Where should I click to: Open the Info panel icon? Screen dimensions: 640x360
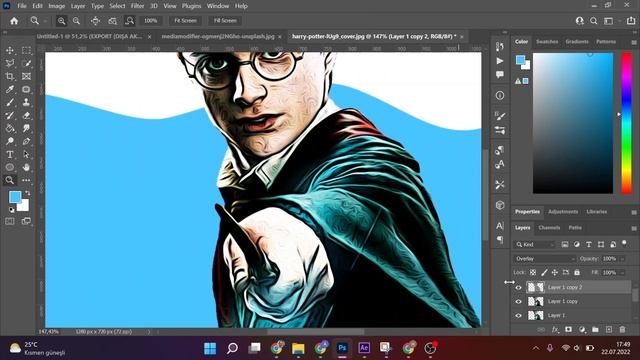click(500, 96)
